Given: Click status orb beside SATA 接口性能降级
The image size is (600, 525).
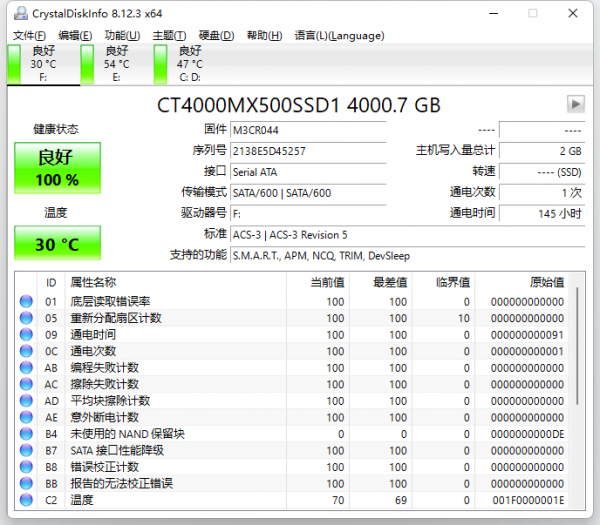Looking at the screenshot, I should tap(26, 450).
